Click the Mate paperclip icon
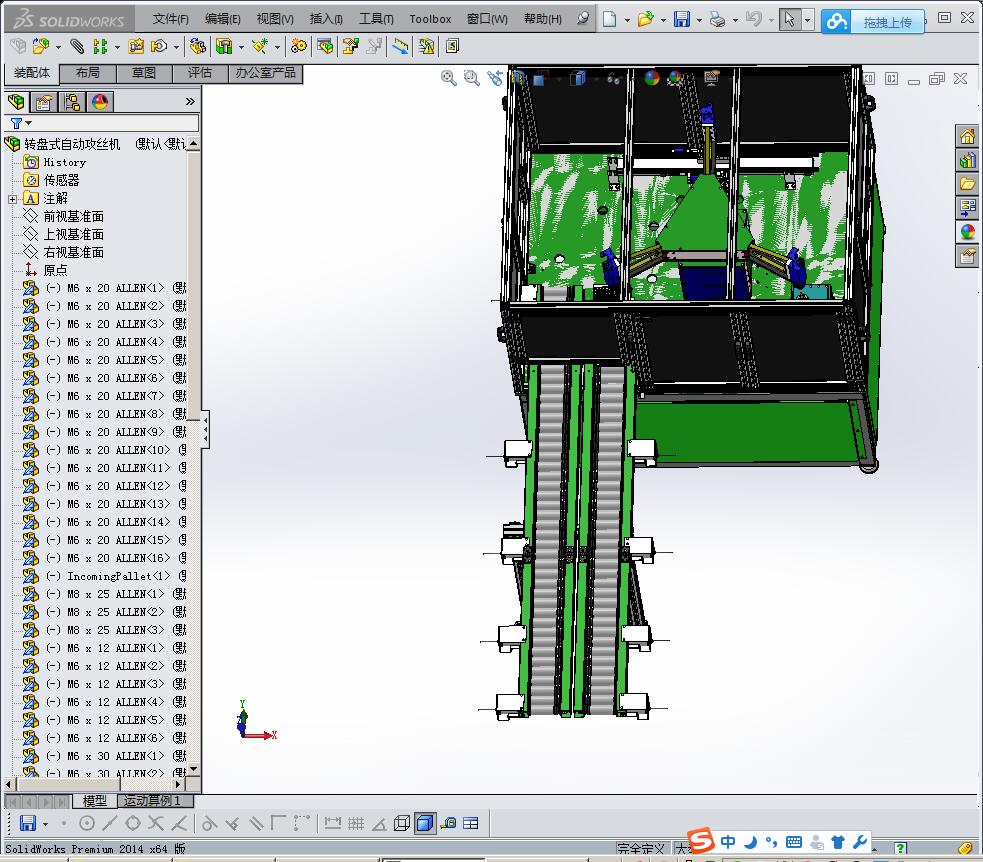 click(77, 46)
